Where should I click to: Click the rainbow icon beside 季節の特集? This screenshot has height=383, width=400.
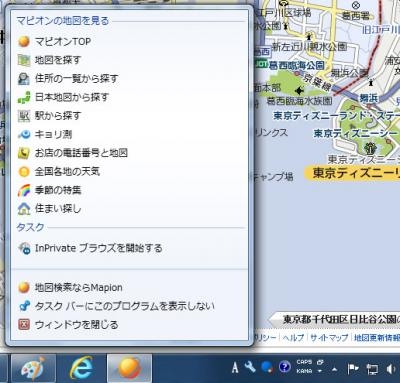coord(24,190)
